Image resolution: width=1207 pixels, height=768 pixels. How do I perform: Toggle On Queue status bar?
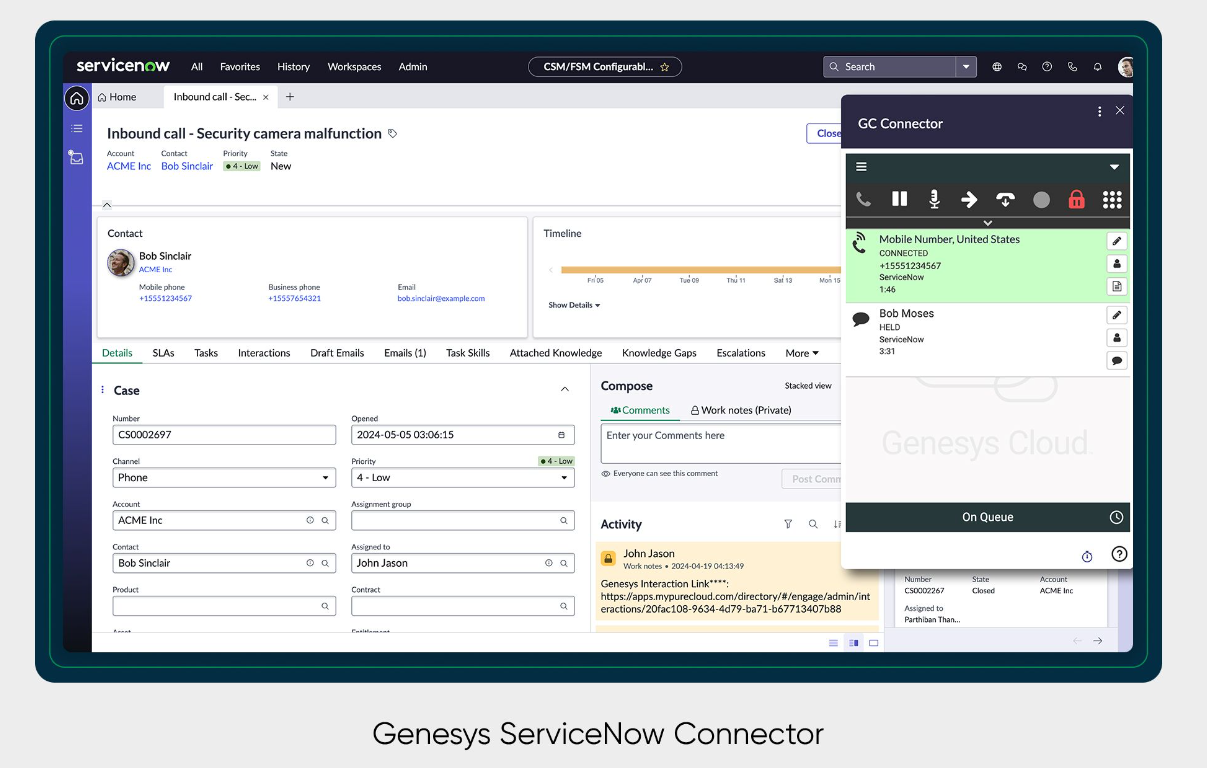click(x=987, y=517)
